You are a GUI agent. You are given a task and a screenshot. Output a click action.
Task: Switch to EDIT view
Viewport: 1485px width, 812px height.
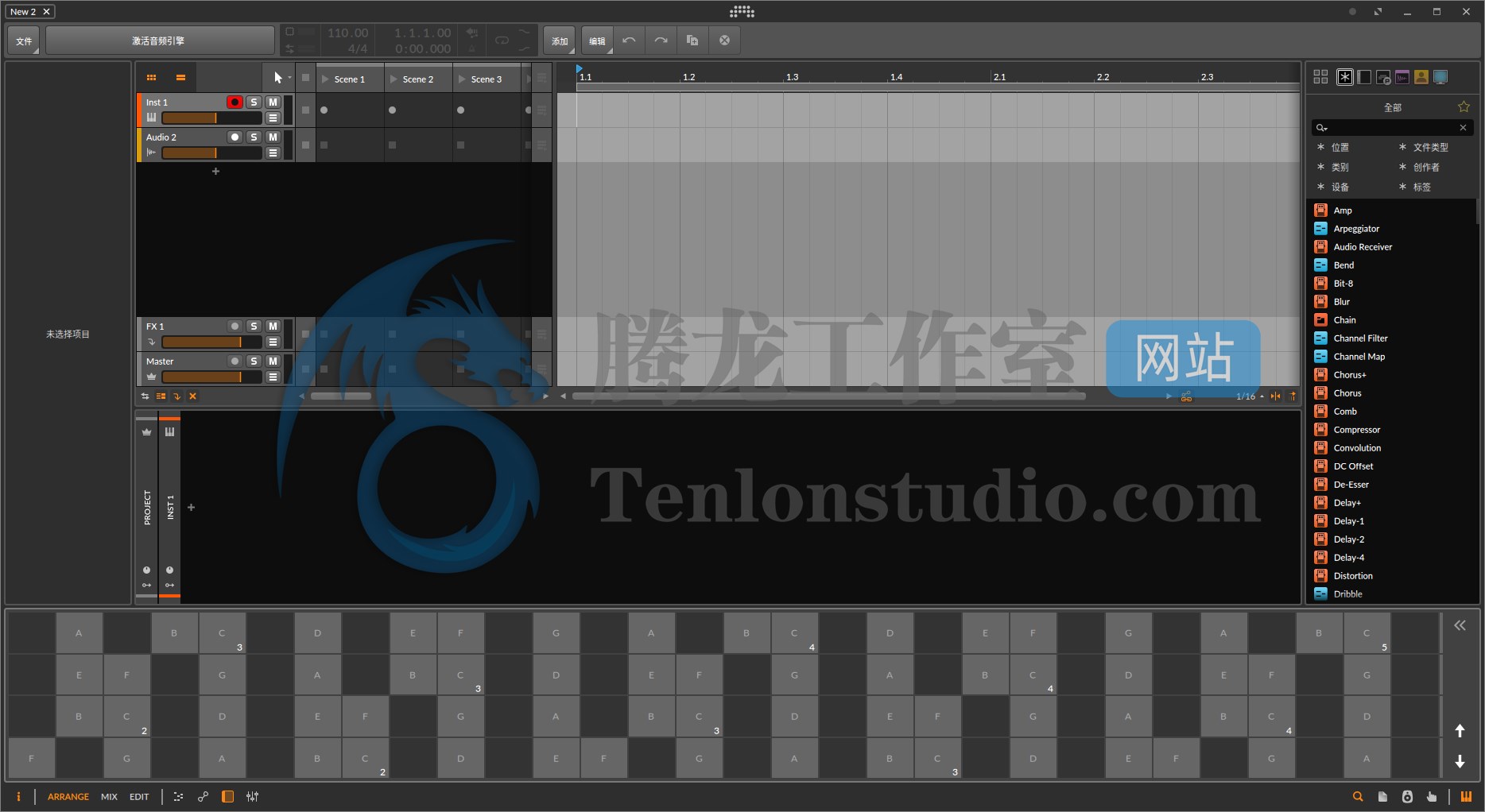139,797
